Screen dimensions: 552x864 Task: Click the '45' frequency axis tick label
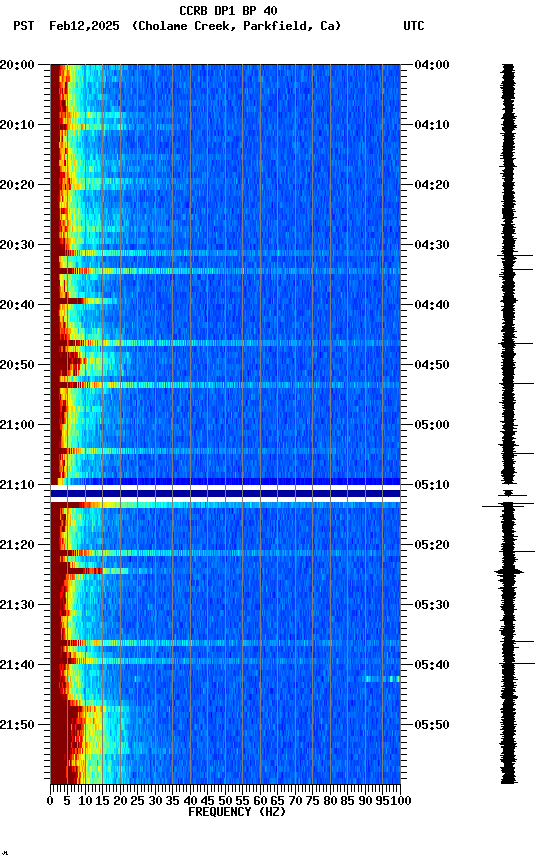coord(207,802)
